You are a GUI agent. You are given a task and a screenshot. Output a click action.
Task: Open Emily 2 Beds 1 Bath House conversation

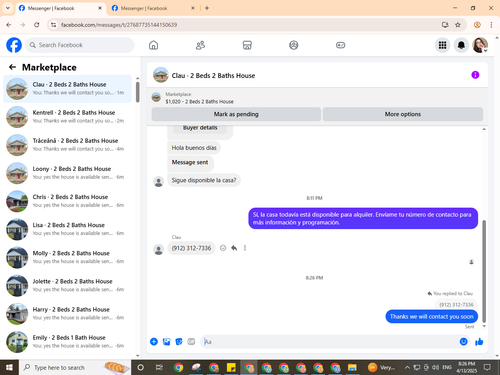[x=67, y=342]
